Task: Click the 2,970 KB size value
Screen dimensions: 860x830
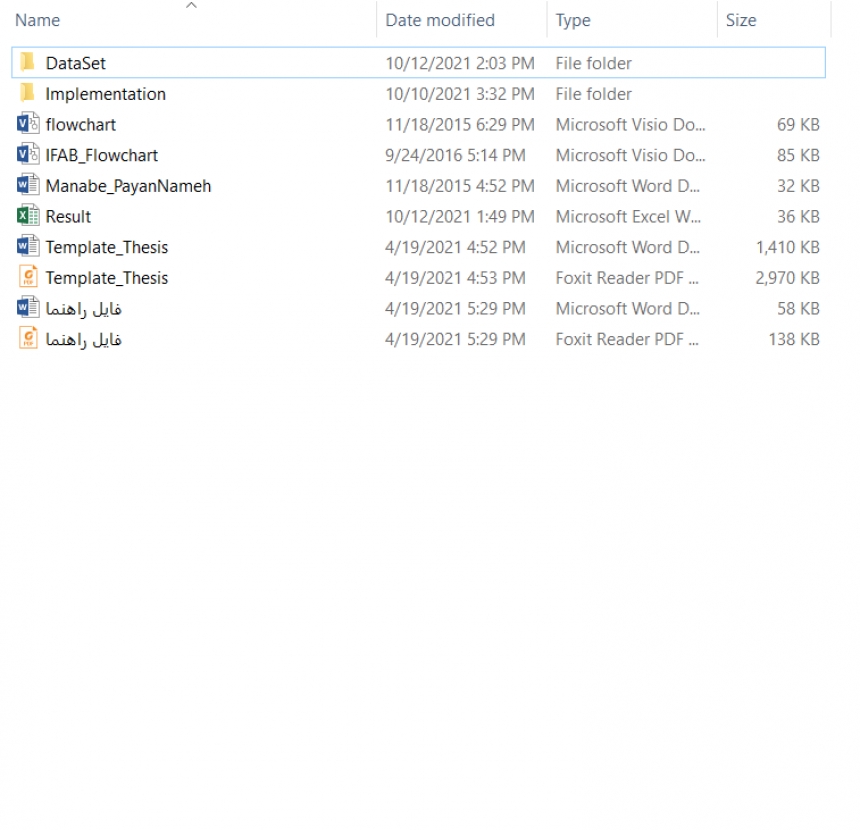Action: [788, 278]
